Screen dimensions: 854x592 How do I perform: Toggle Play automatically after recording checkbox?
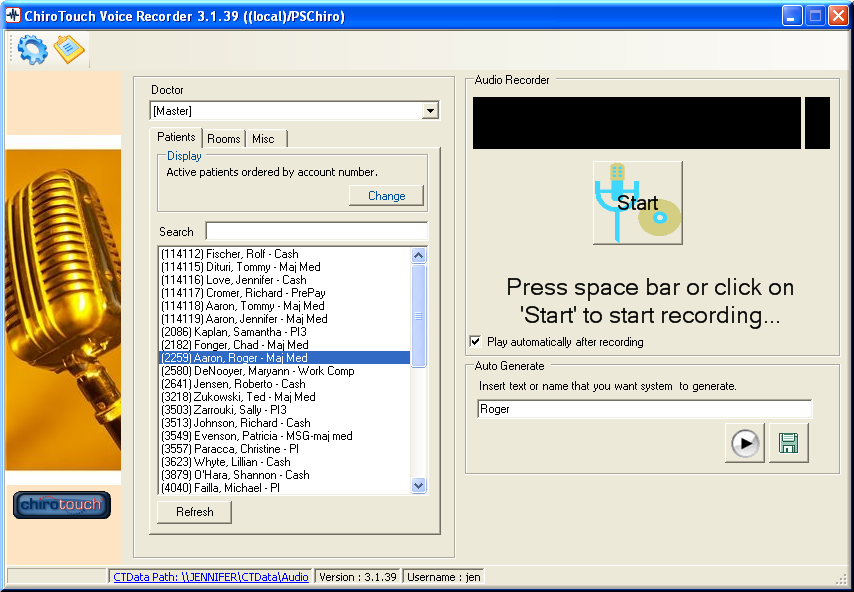tap(475, 342)
